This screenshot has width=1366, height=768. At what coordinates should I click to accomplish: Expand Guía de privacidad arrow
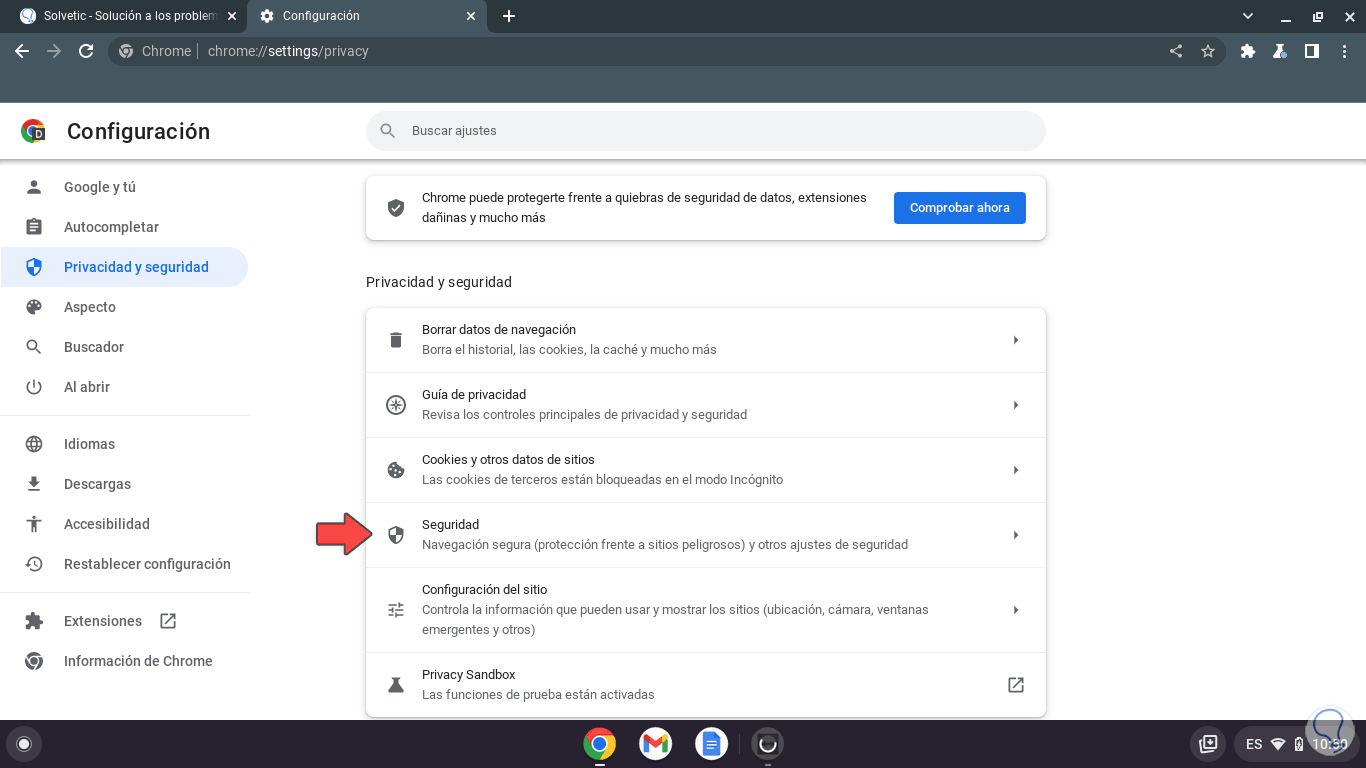coord(1016,405)
